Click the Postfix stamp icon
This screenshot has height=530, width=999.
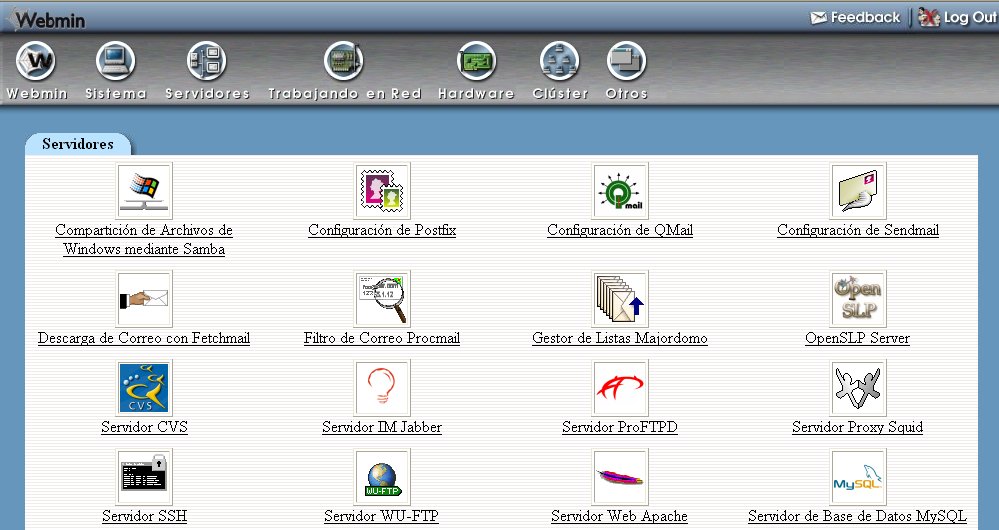tap(382, 190)
